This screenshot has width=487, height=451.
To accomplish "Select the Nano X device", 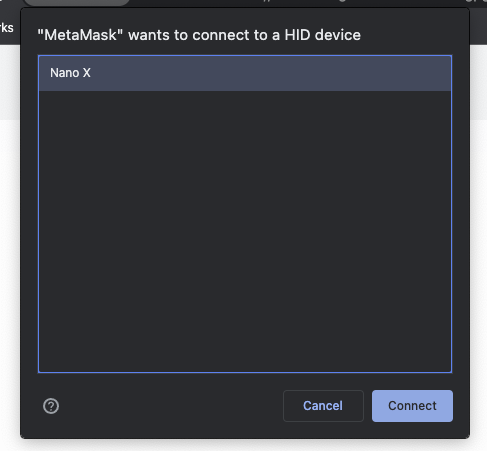I will (245, 73).
